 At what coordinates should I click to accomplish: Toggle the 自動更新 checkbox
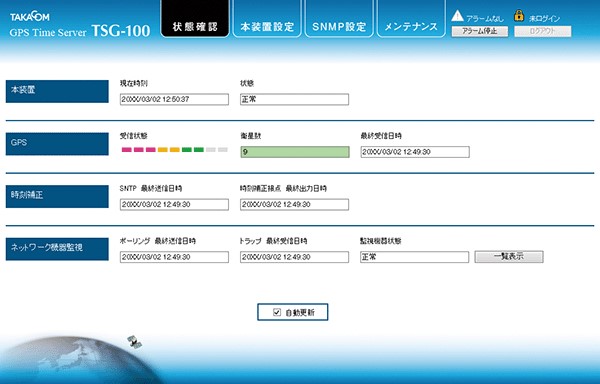(x=277, y=312)
